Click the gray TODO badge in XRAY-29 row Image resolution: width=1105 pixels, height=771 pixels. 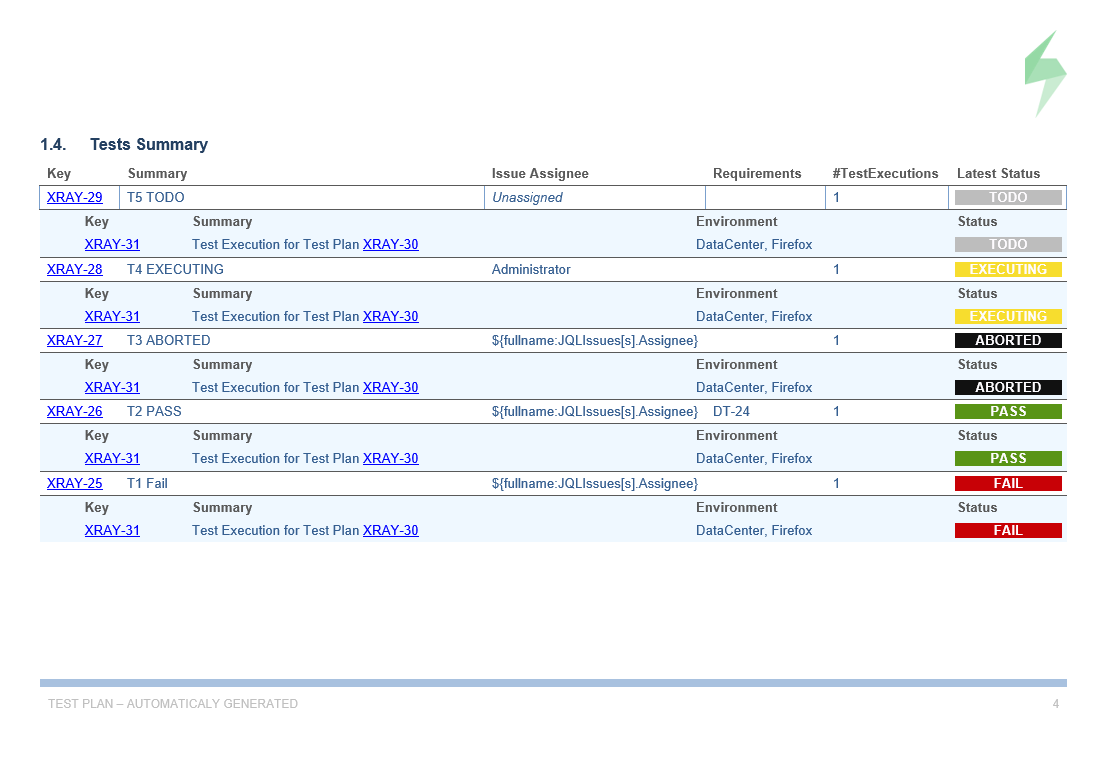1008,198
